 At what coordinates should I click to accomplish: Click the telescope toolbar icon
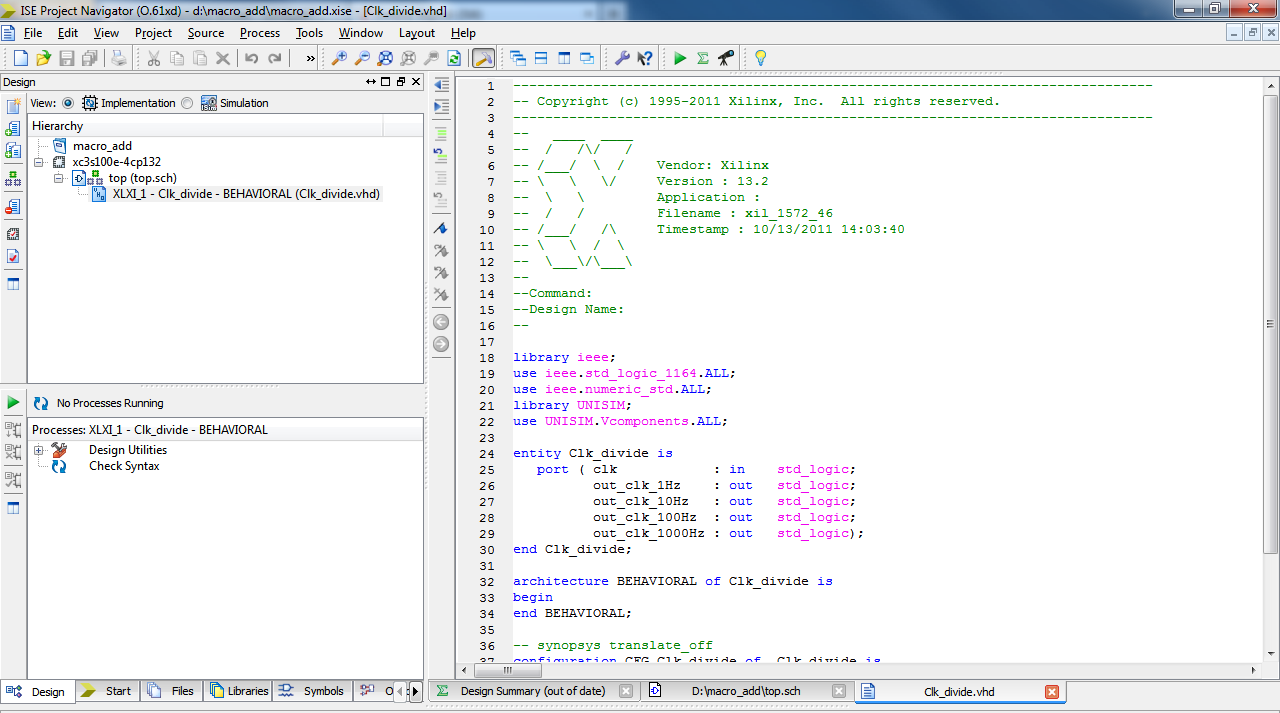point(726,58)
